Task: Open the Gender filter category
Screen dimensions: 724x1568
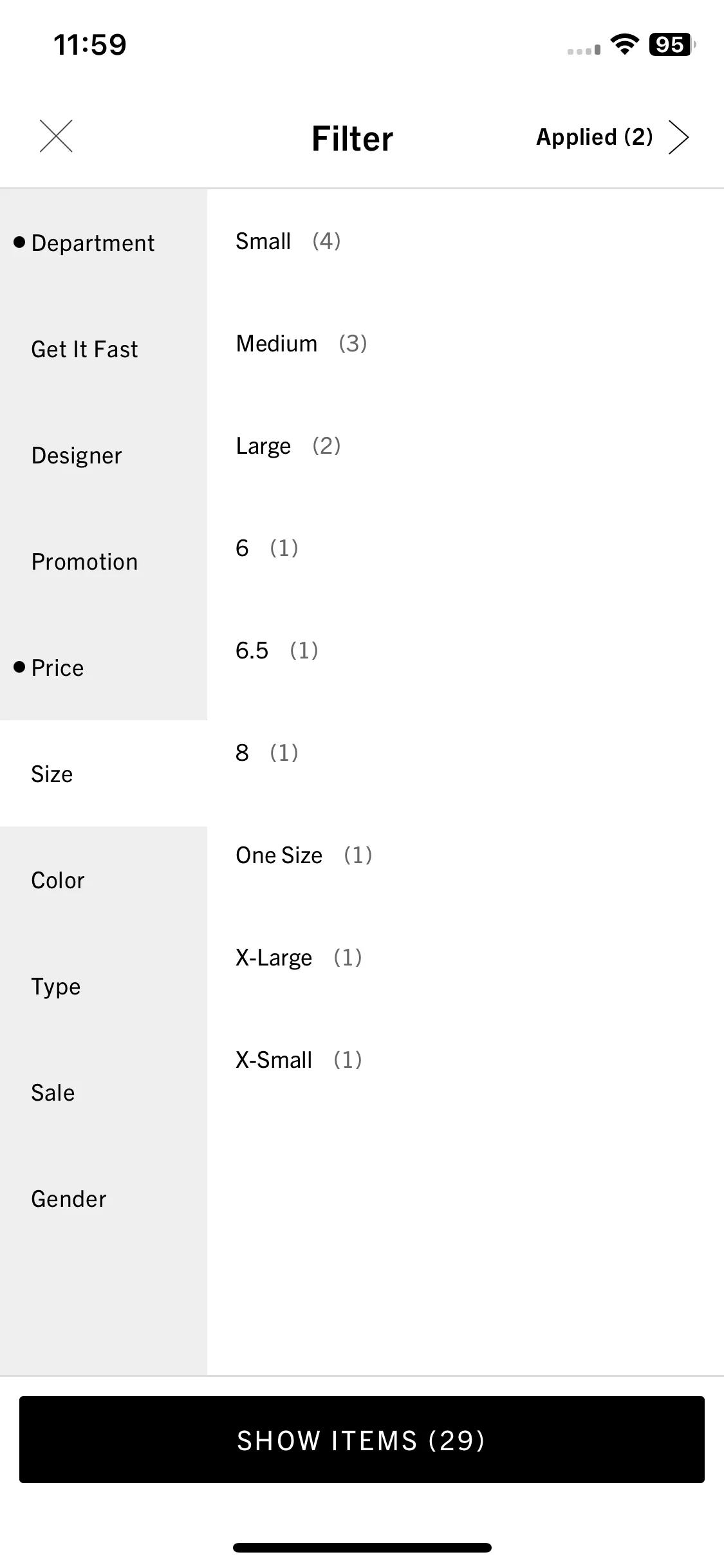Action: click(x=104, y=1199)
